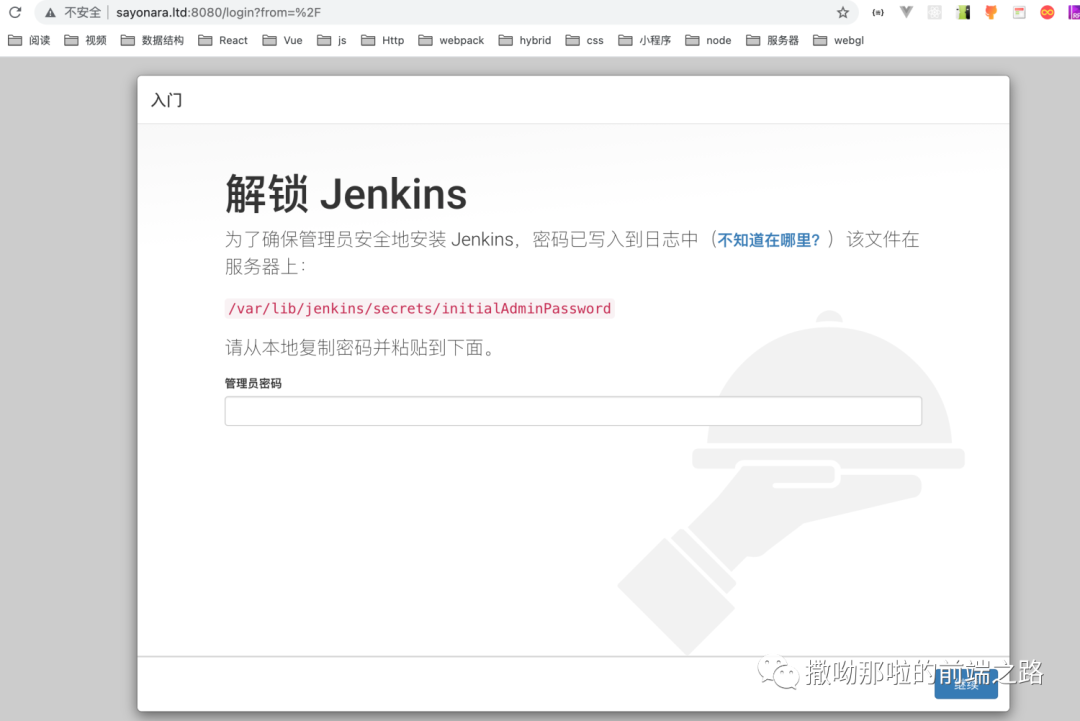Open the 阅读 bookmark folder
Image resolution: width=1080 pixels, height=721 pixels.
point(29,41)
